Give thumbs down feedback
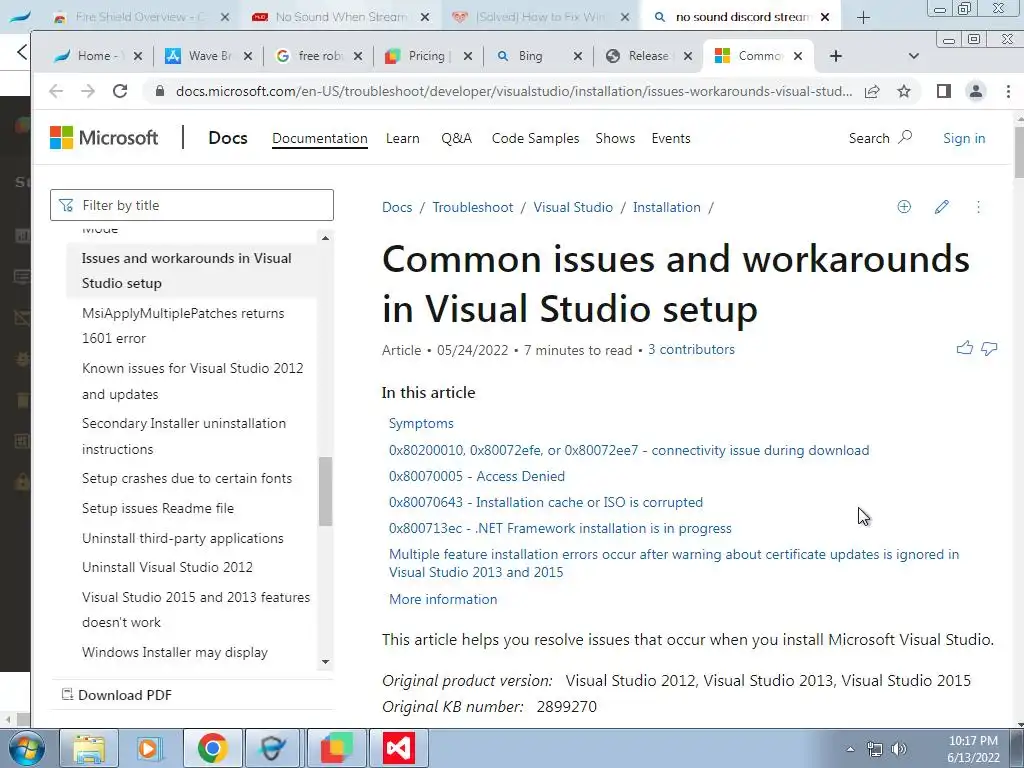The image size is (1024, 768). point(989,349)
